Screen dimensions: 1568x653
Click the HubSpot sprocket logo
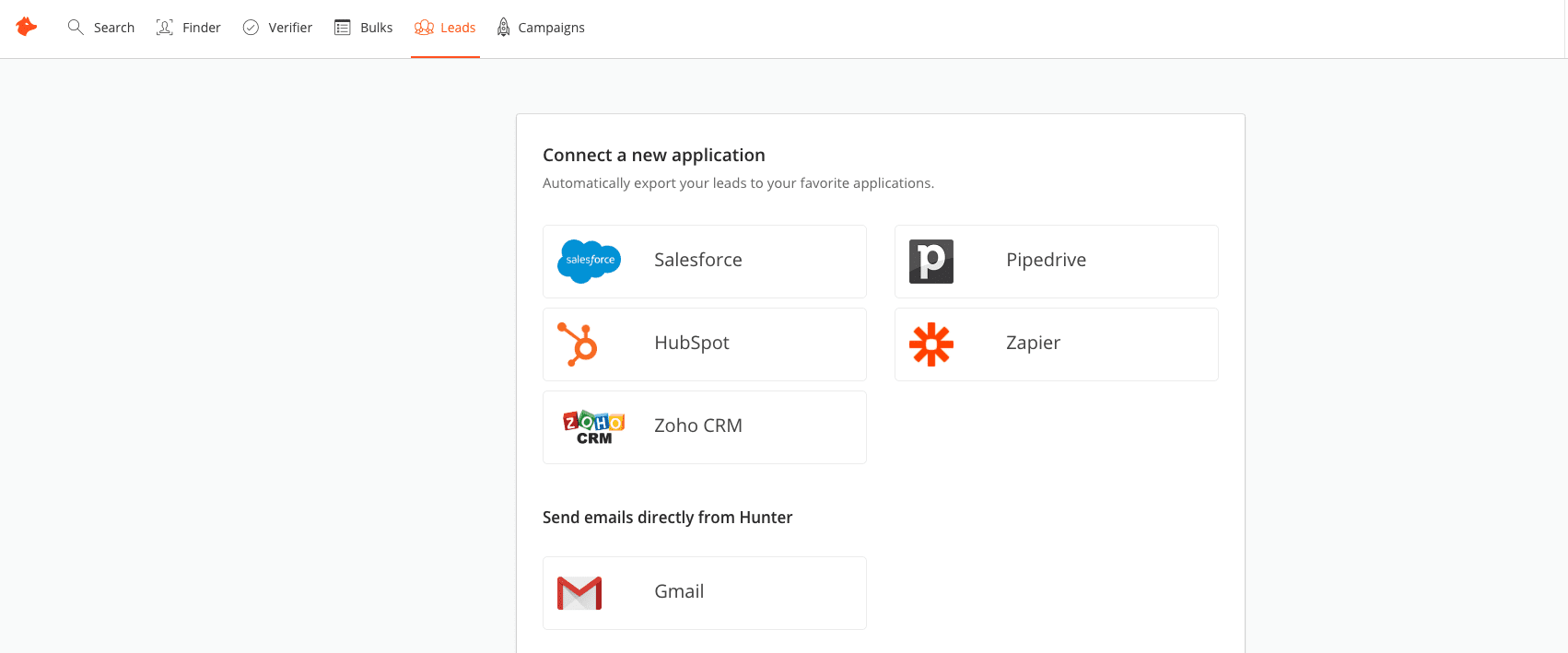(579, 344)
